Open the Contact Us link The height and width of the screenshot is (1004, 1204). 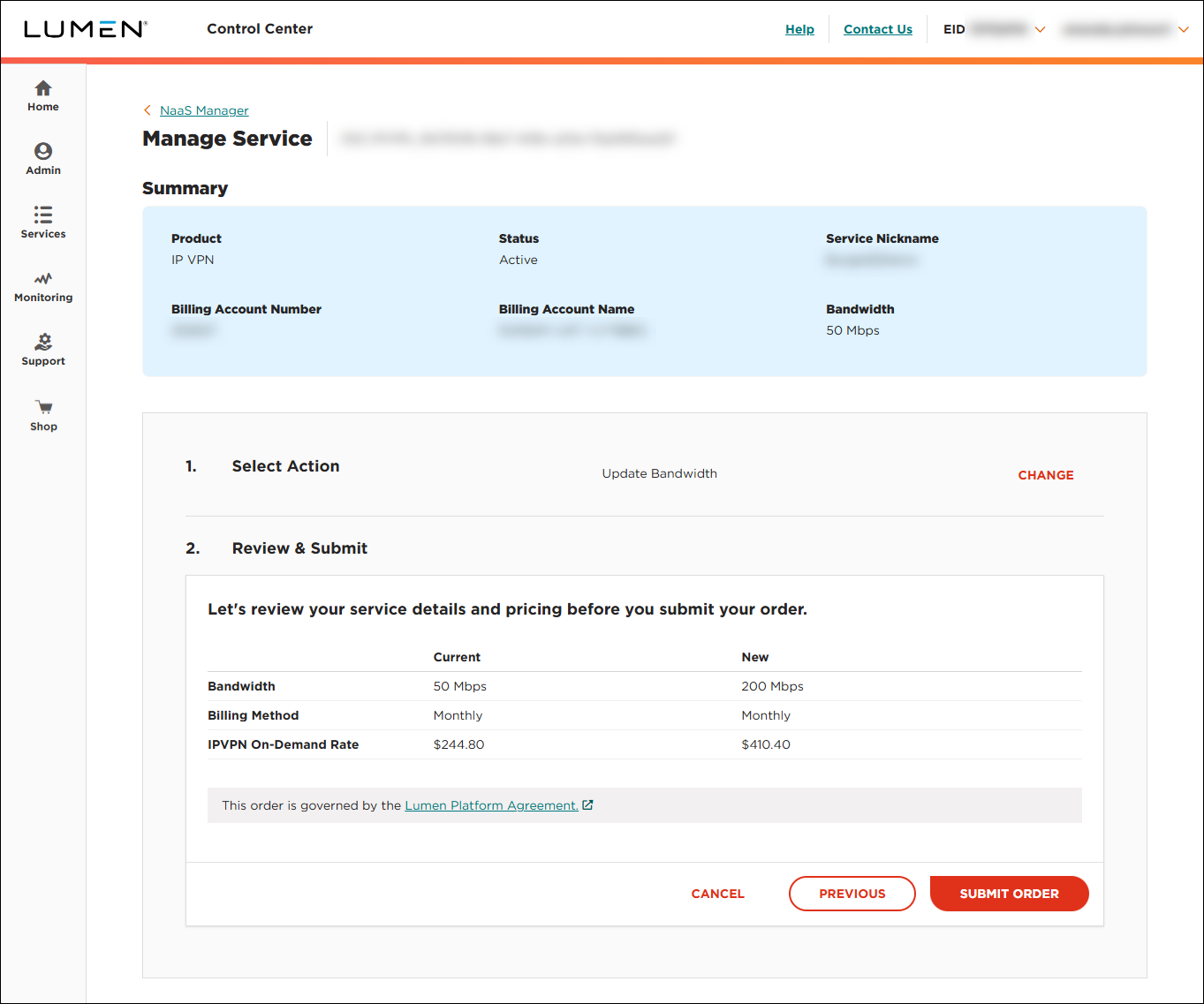(878, 29)
